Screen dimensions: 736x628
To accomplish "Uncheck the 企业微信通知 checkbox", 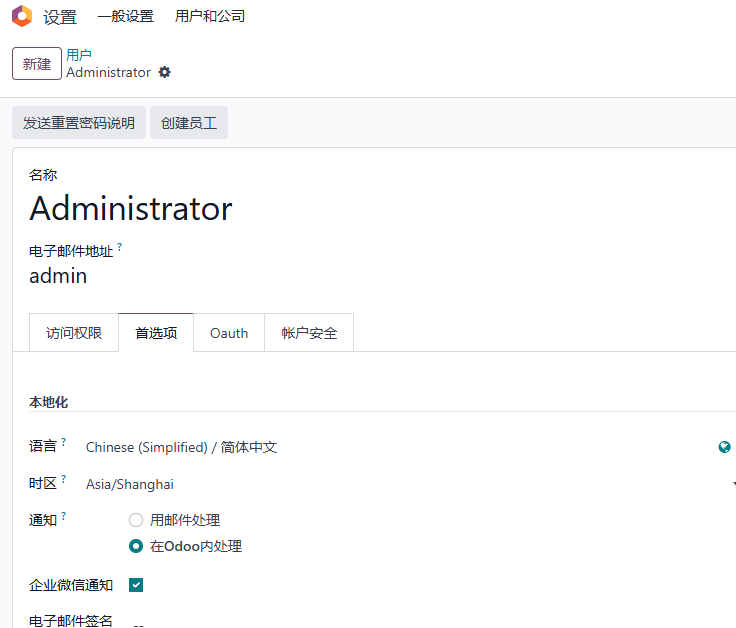I will tap(136, 585).
